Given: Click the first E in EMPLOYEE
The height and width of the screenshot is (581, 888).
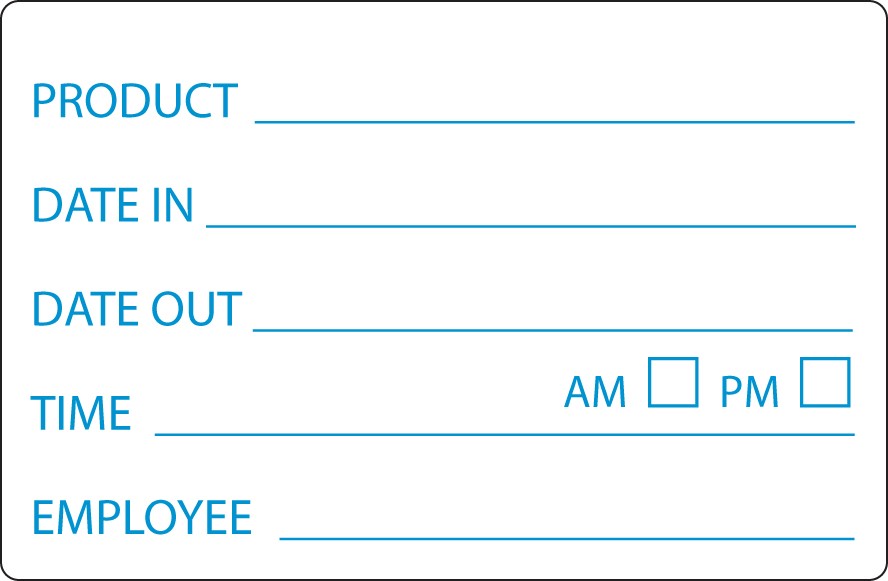Looking at the screenshot, I should coord(43,517).
